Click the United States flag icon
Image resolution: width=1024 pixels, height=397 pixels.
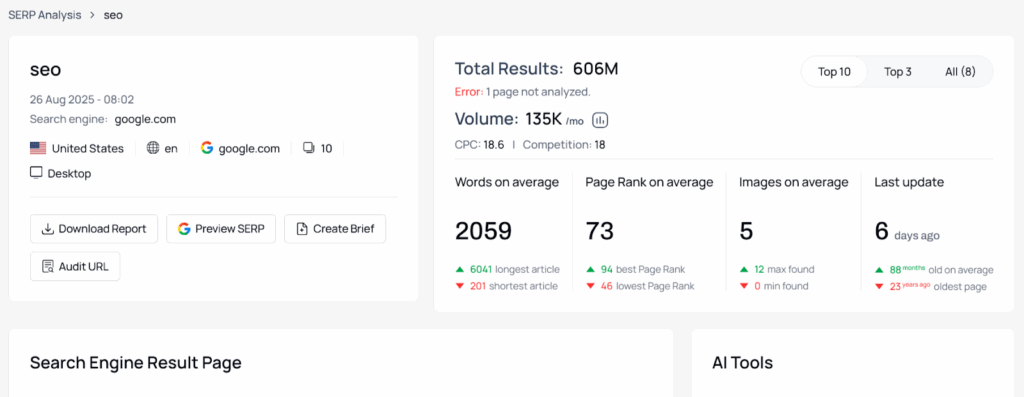tap(38, 148)
